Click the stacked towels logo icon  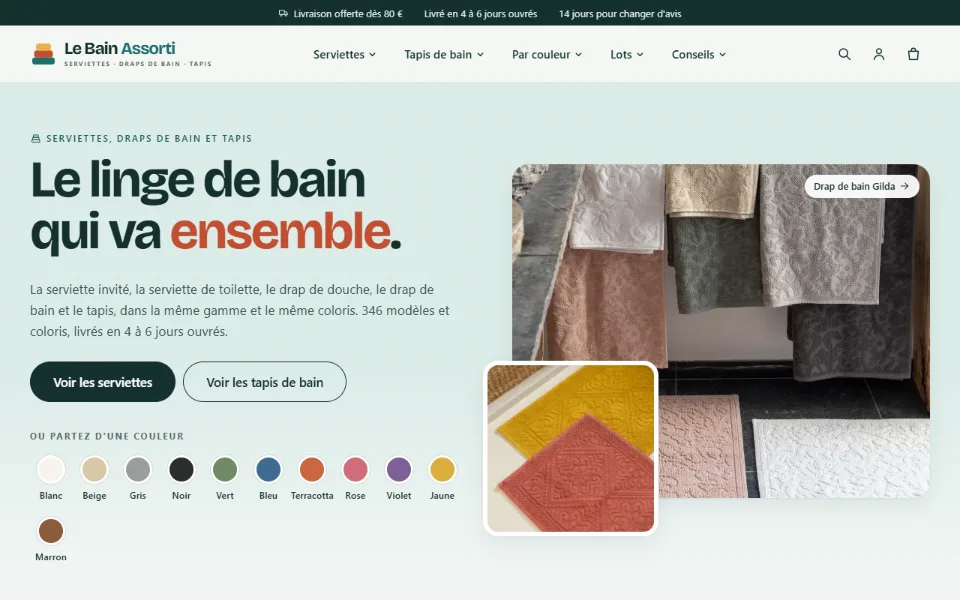[43, 54]
